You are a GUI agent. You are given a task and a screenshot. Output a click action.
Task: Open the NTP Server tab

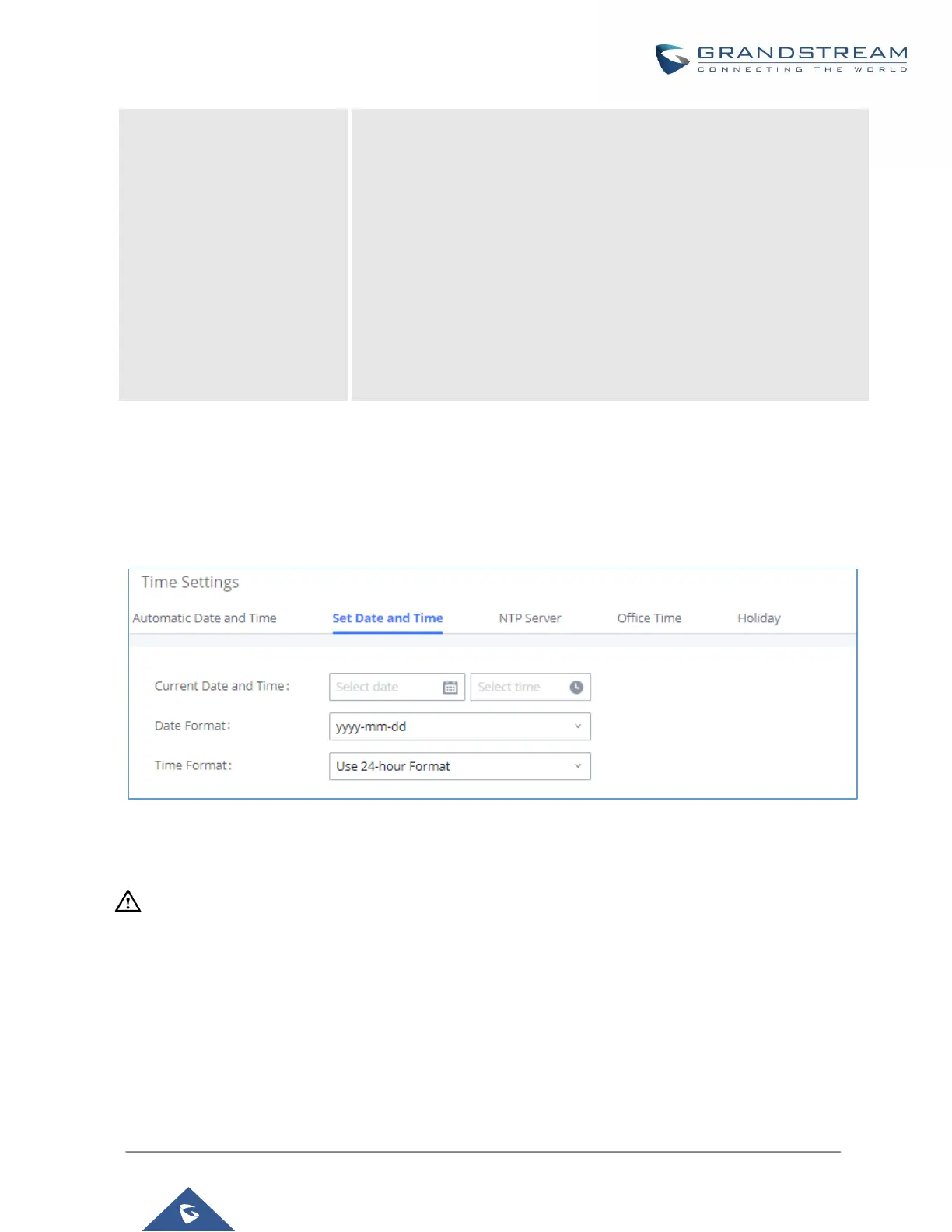click(x=530, y=618)
